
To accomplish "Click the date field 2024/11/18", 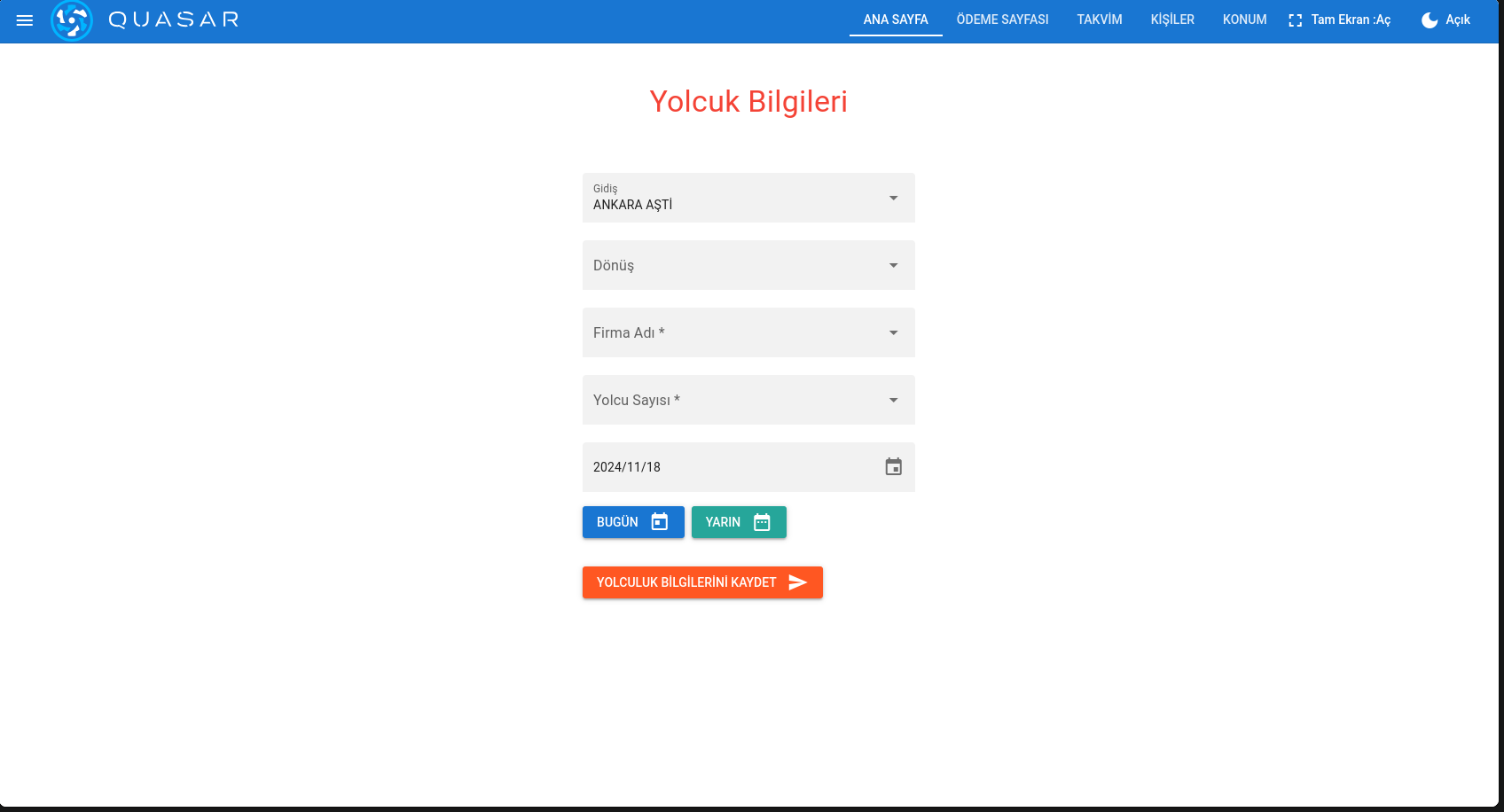I will pyautogui.click(x=748, y=467).
